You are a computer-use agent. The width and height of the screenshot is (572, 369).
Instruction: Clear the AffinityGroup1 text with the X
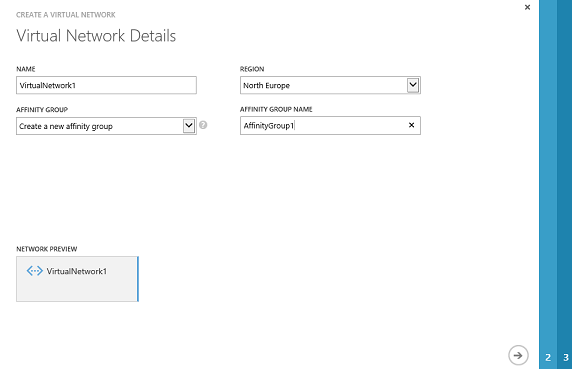411,125
